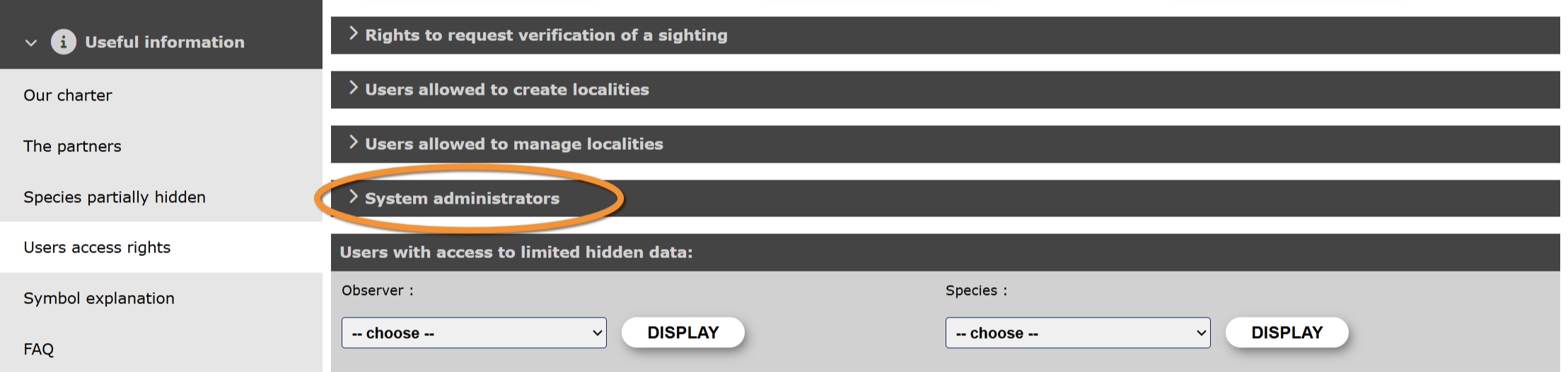Click the chevron beside System administrators
The height and width of the screenshot is (372, 1568).
pos(354,197)
